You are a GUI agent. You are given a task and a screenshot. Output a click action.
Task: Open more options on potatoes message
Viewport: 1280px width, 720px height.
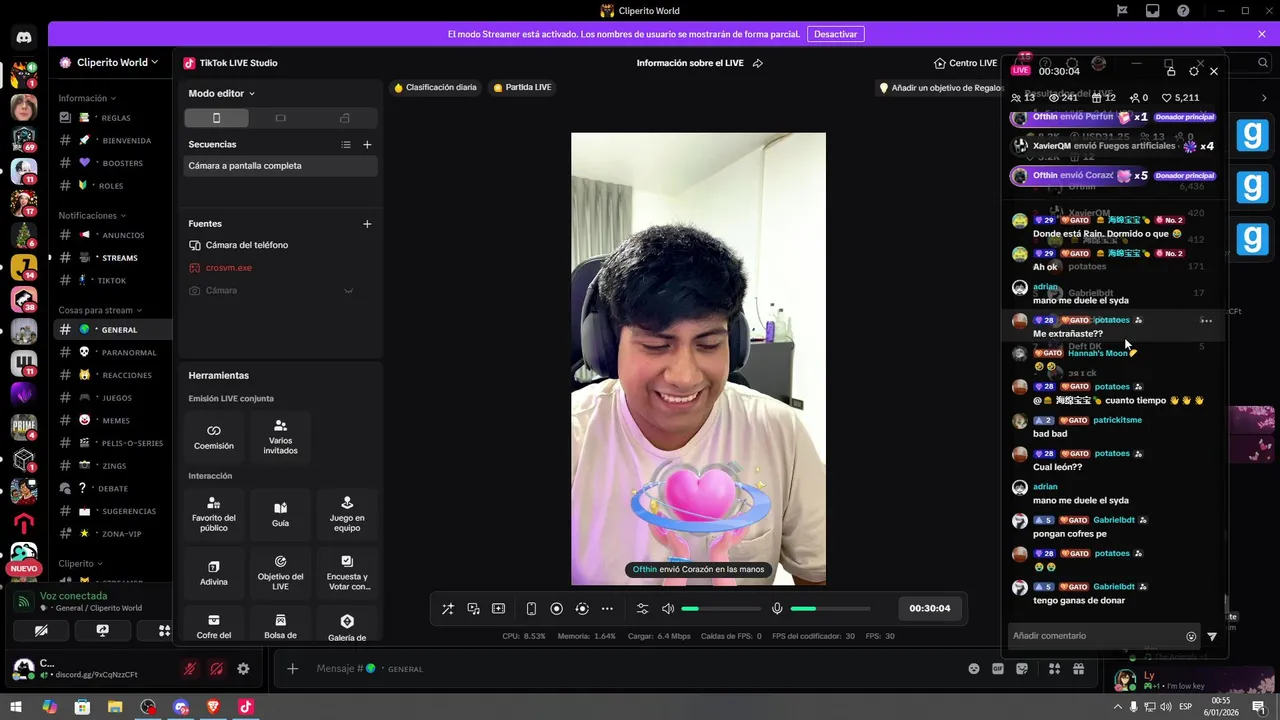click(x=1206, y=321)
